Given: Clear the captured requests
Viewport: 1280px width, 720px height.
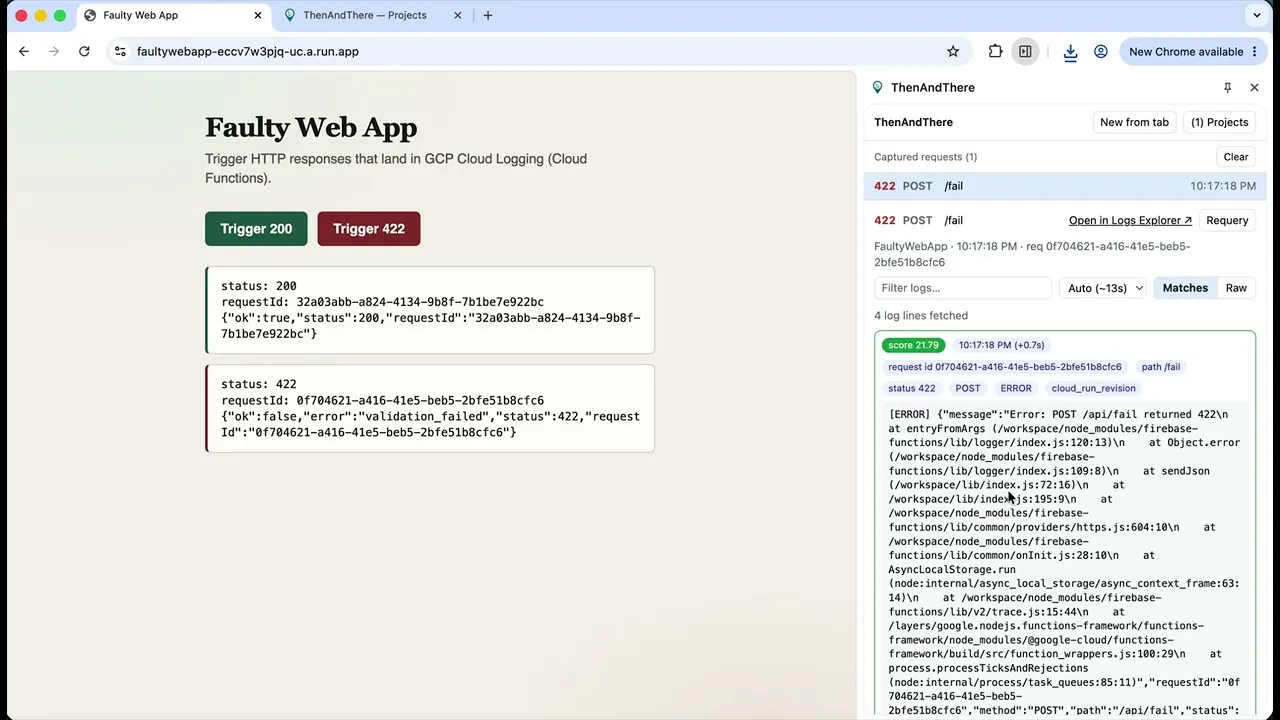Looking at the screenshot, I should (x=1236, y=157).
